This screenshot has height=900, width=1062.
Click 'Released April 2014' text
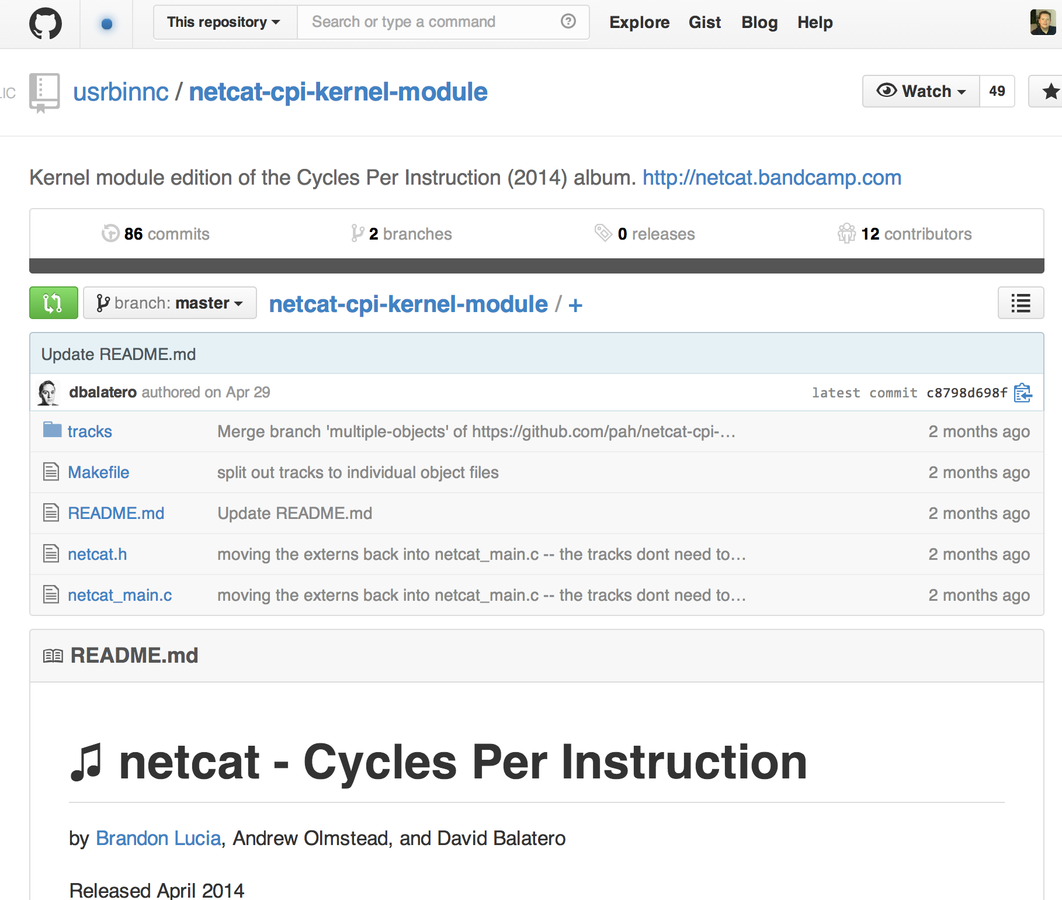[x=156, y=890]
